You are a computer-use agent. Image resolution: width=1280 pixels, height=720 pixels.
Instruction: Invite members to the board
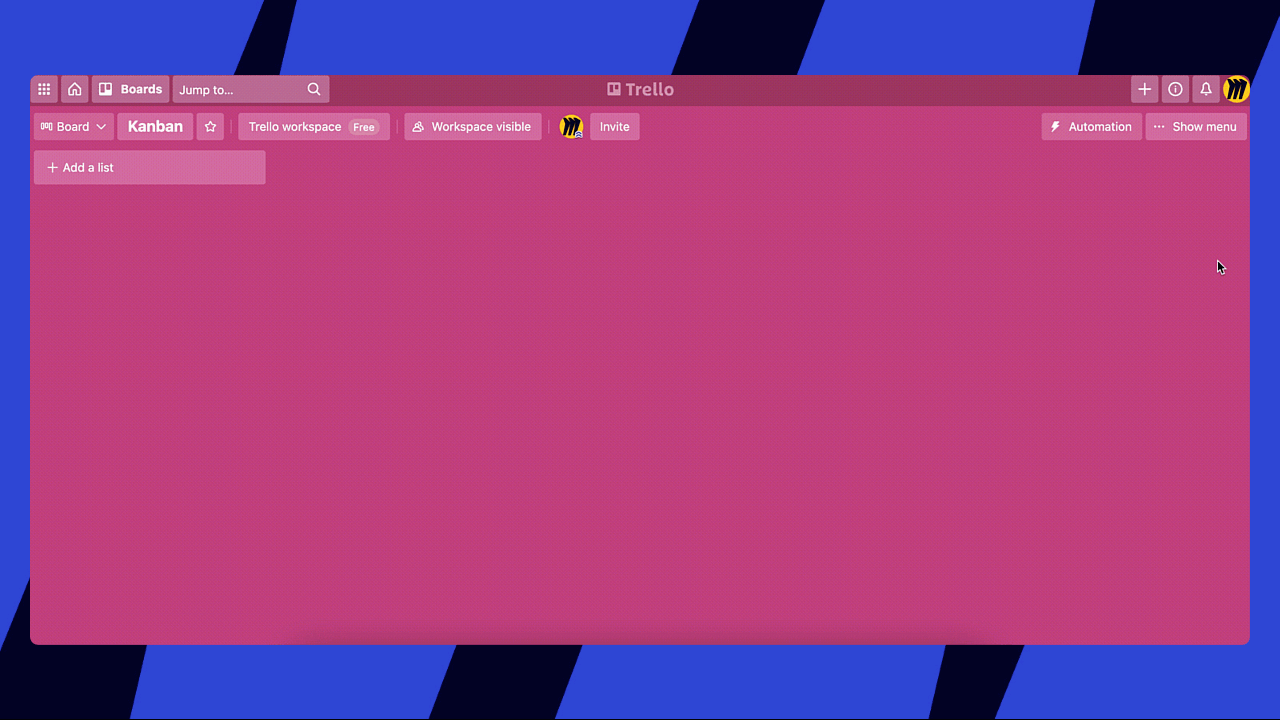point(614,126)
